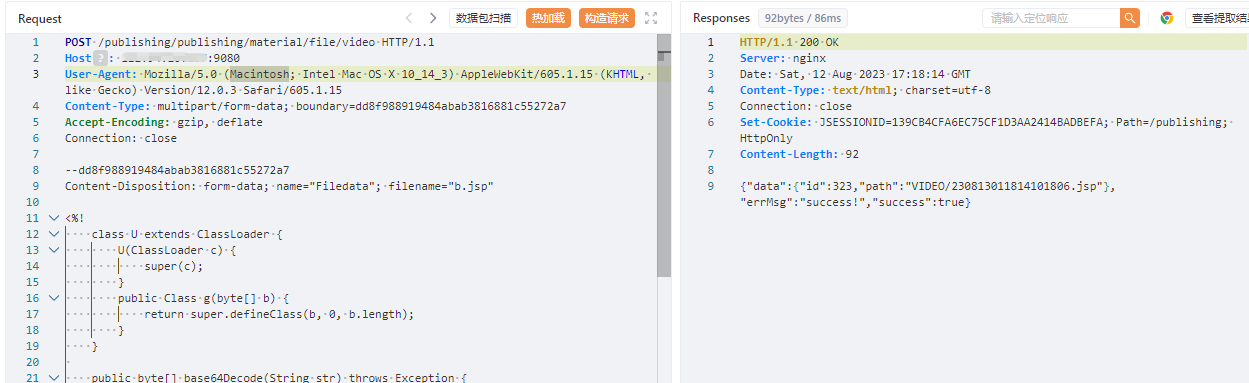Go to next request with right arrow
Image resolution: width=1249 pixels, height=383 pixels.
tap(433, 18)
